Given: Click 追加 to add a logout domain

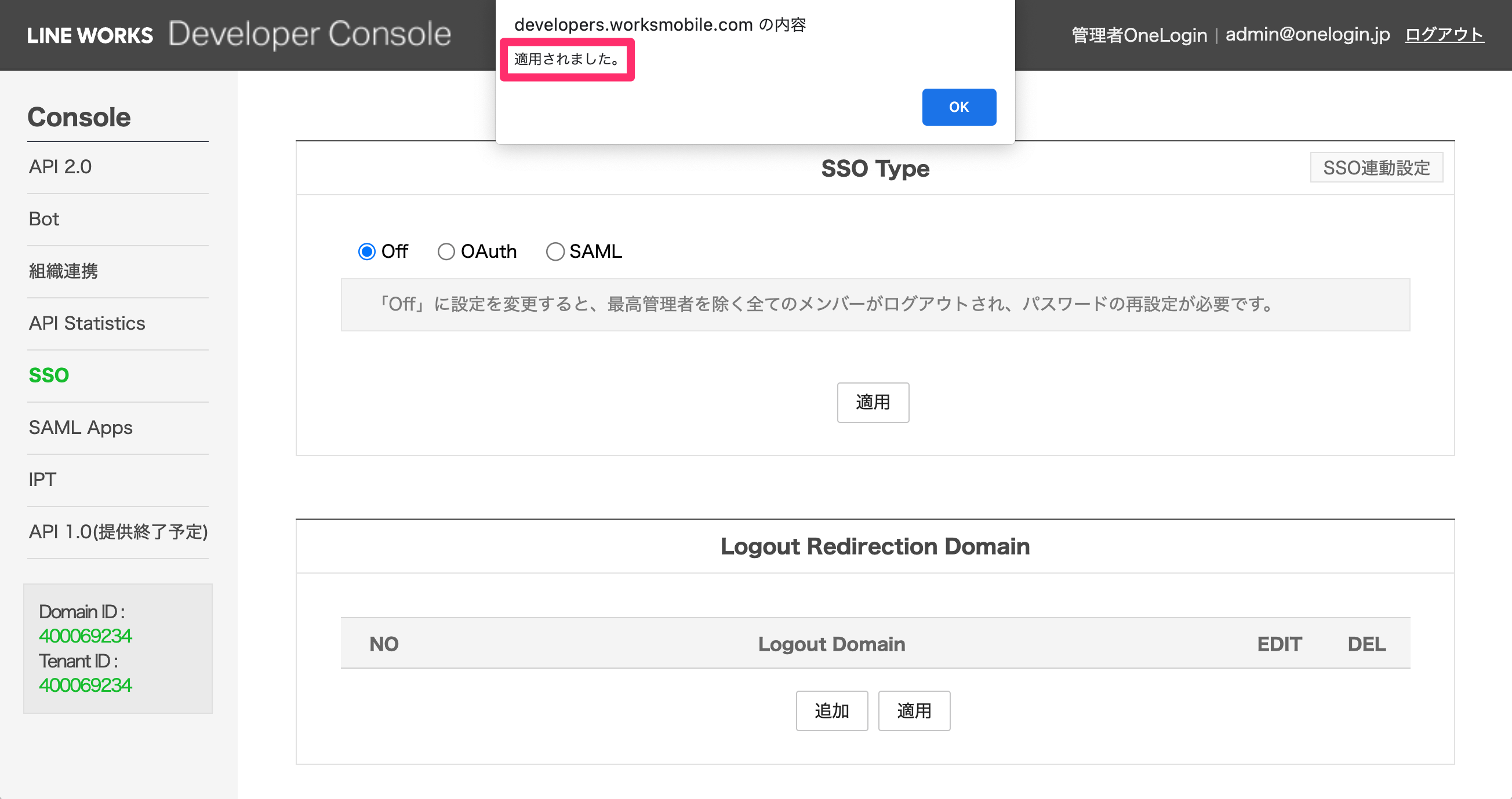Looking at the screenshot, I should [832, 710].
